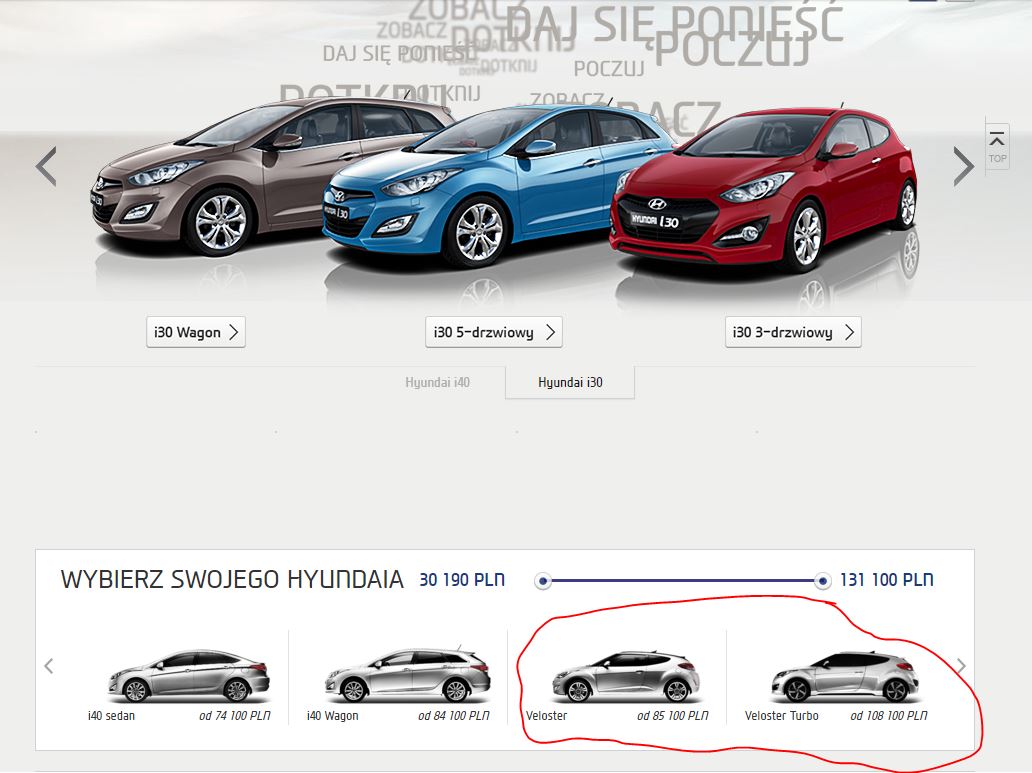The width and height of the screenshot is (1032, 773).
Task: Go to next models in the bottom strip
Action: (961, 666)
